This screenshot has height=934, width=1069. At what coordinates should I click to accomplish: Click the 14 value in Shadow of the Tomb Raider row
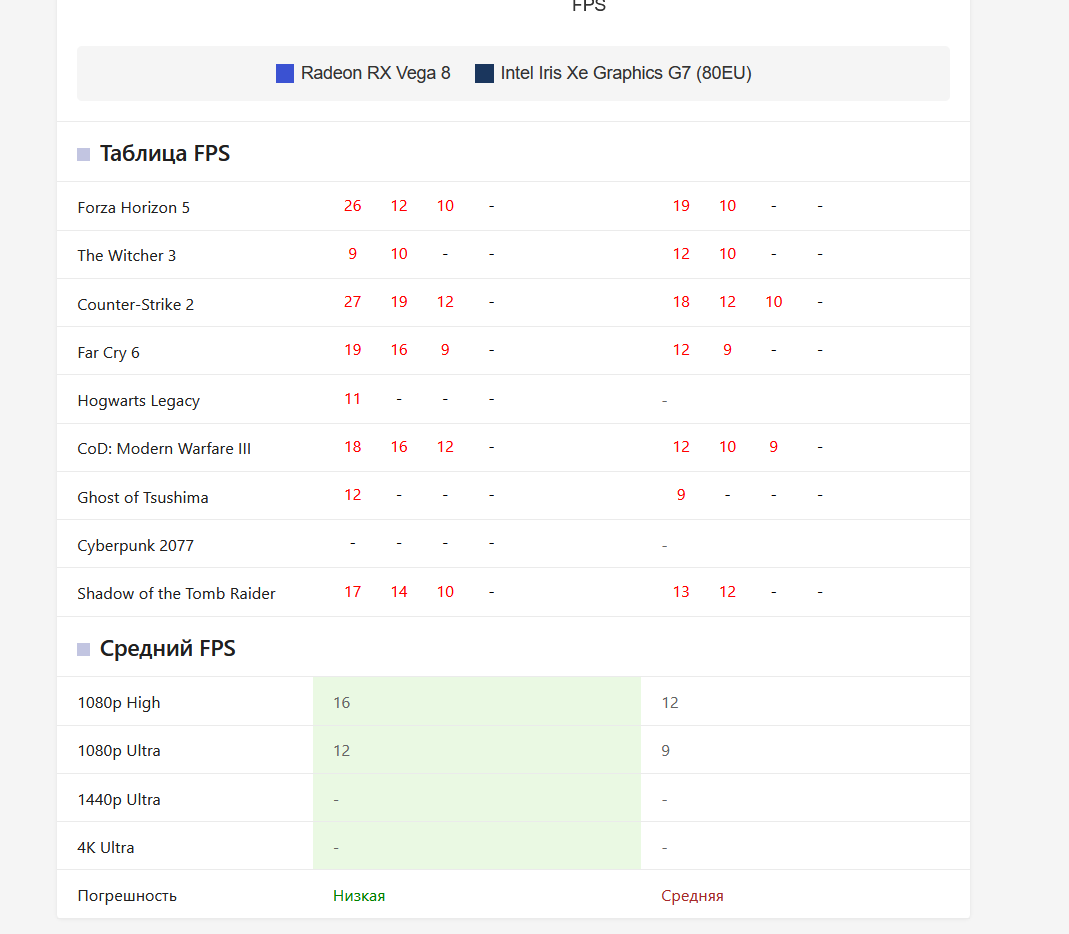[x=399, y=592]
